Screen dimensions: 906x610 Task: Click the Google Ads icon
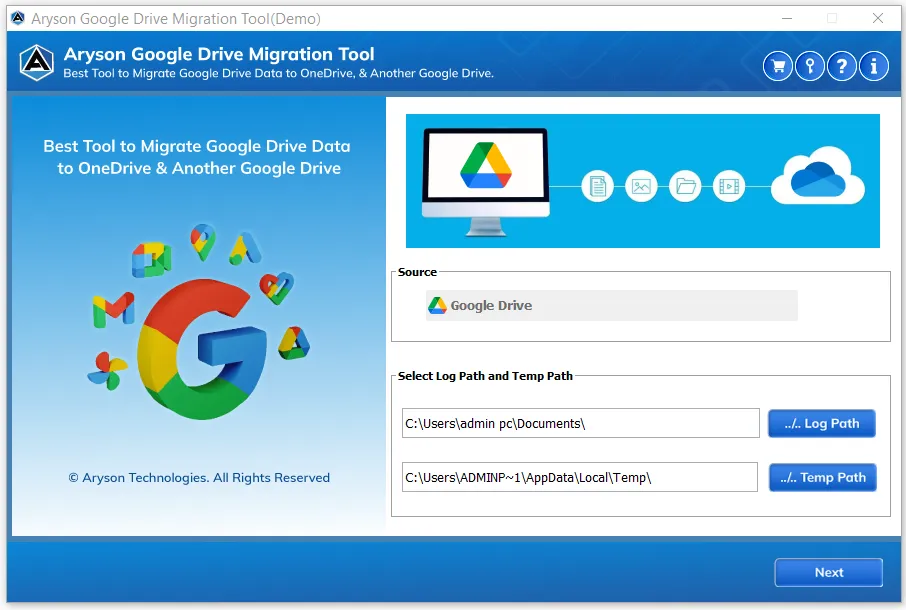[245, 249]
